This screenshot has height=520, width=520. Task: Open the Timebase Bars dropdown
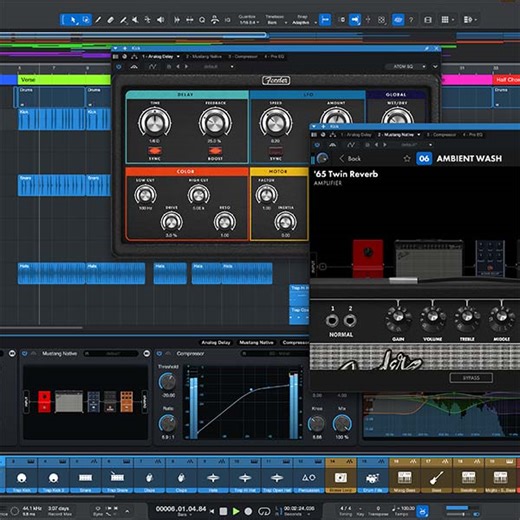[x=276, y=23]
